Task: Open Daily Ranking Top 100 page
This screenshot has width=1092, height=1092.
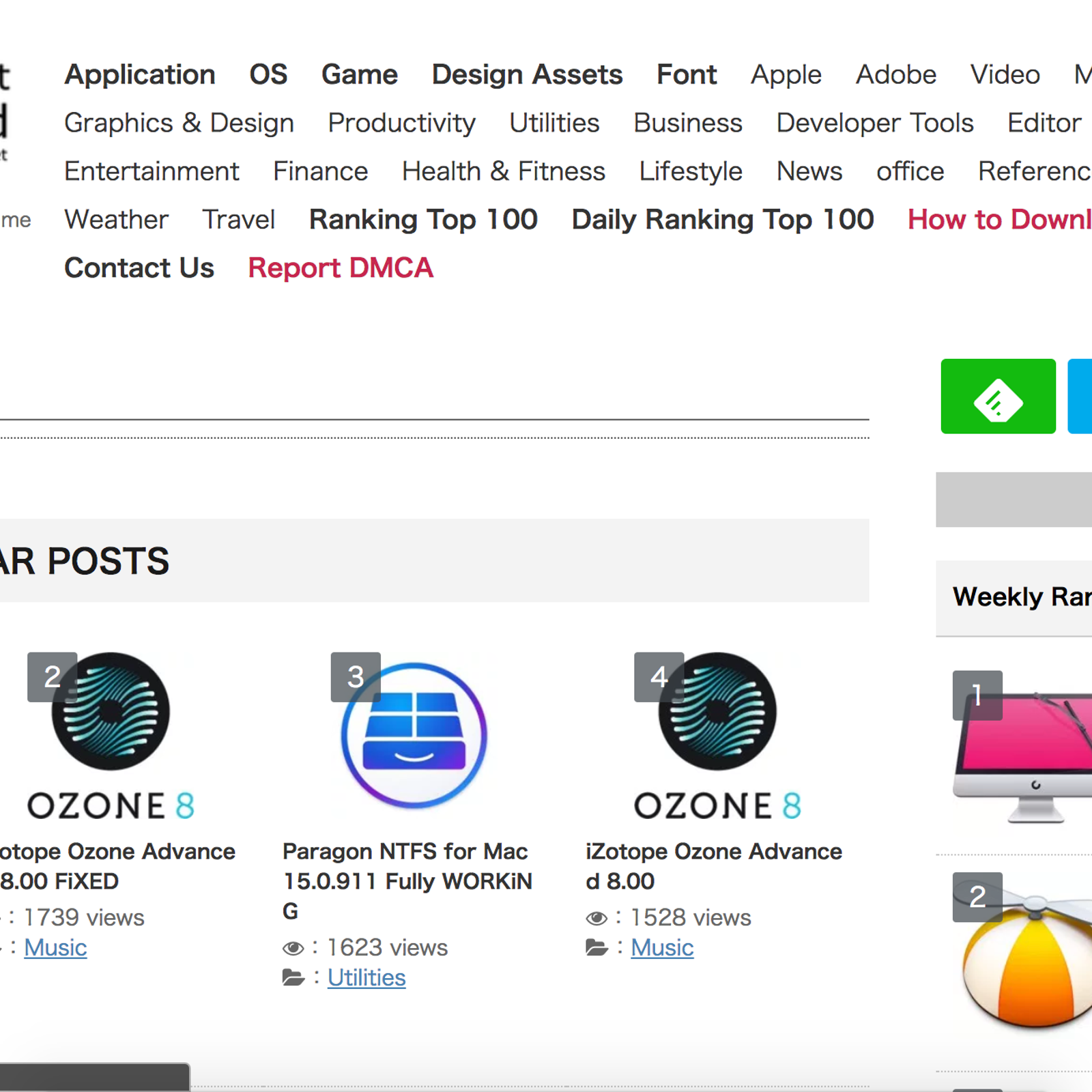Action: (x=723, y=220)
